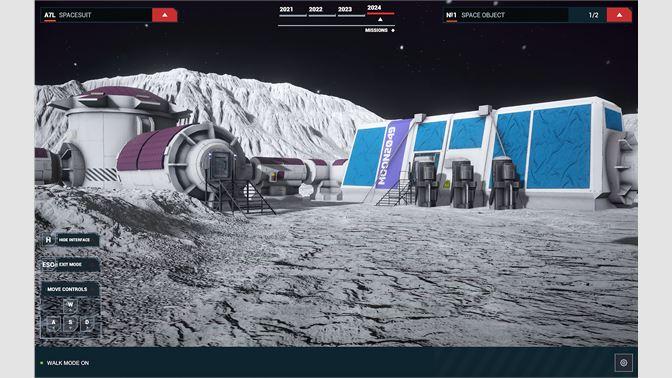672x378 pixels.
Task: Click the Move Controls header
Action: [x=70, y=289]
